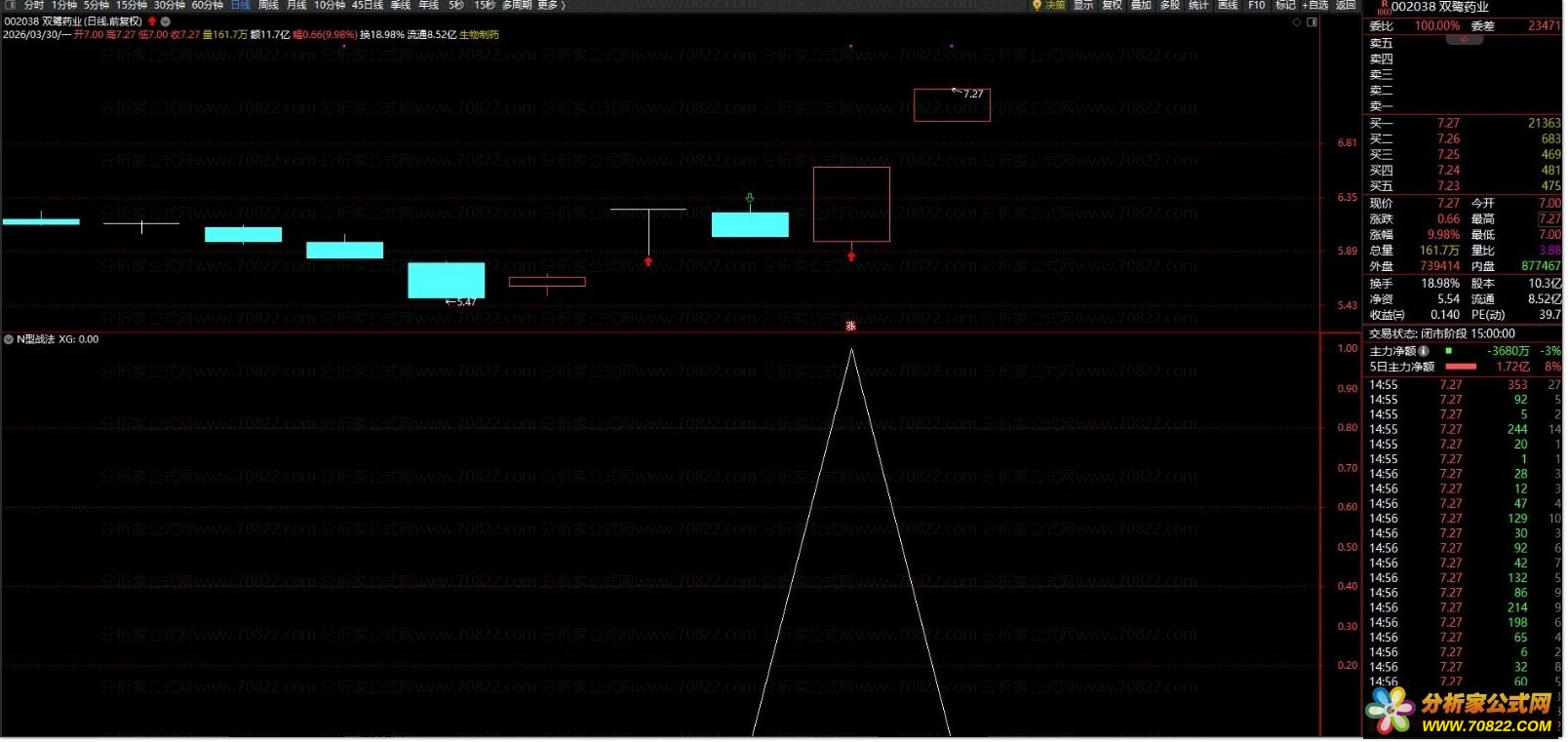The image size is (1568, 742).
Task: Click the R1000 badge next to 002038
Action: pos(1383,8)
